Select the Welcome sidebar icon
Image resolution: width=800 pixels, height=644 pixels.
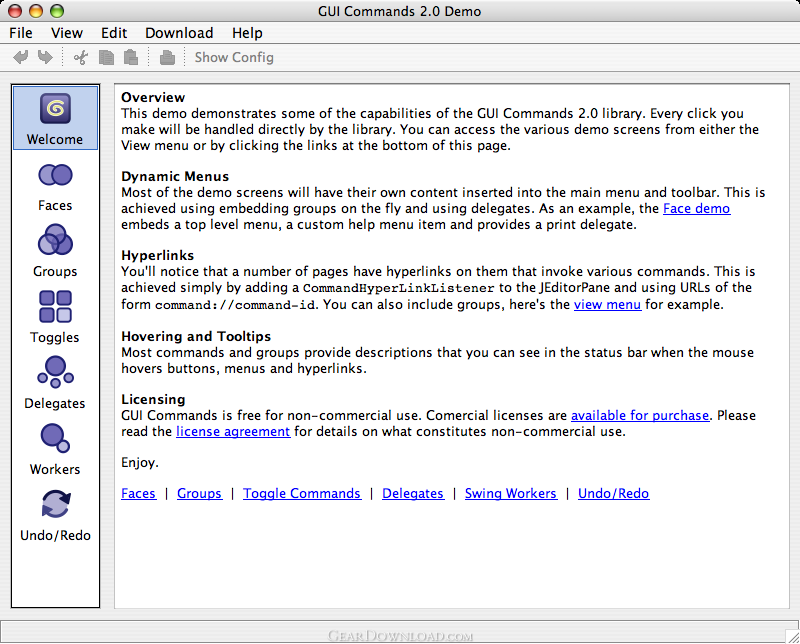55,118
